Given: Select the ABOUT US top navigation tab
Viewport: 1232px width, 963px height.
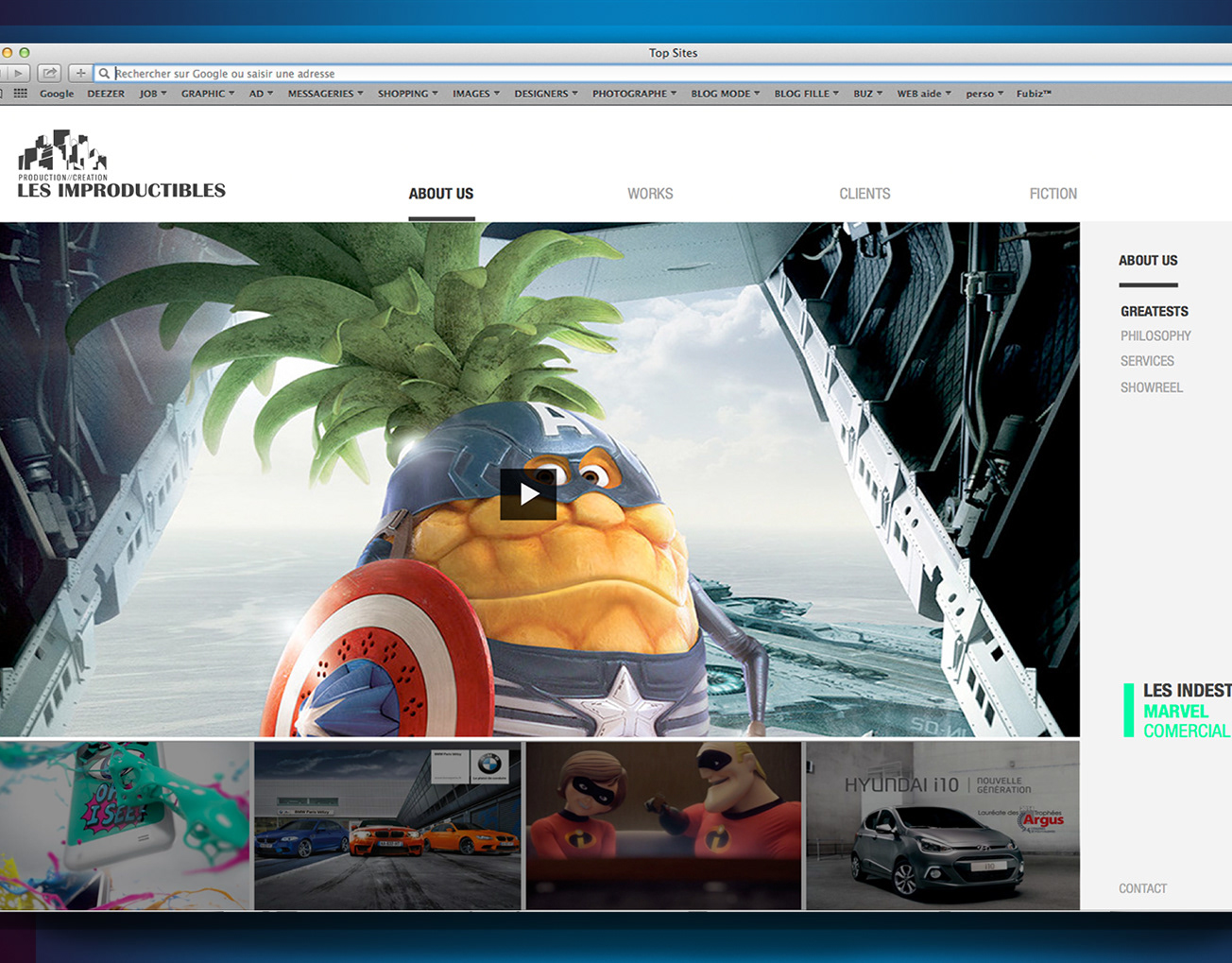Looking at the screenshot, I should click(x=441, y=194).
